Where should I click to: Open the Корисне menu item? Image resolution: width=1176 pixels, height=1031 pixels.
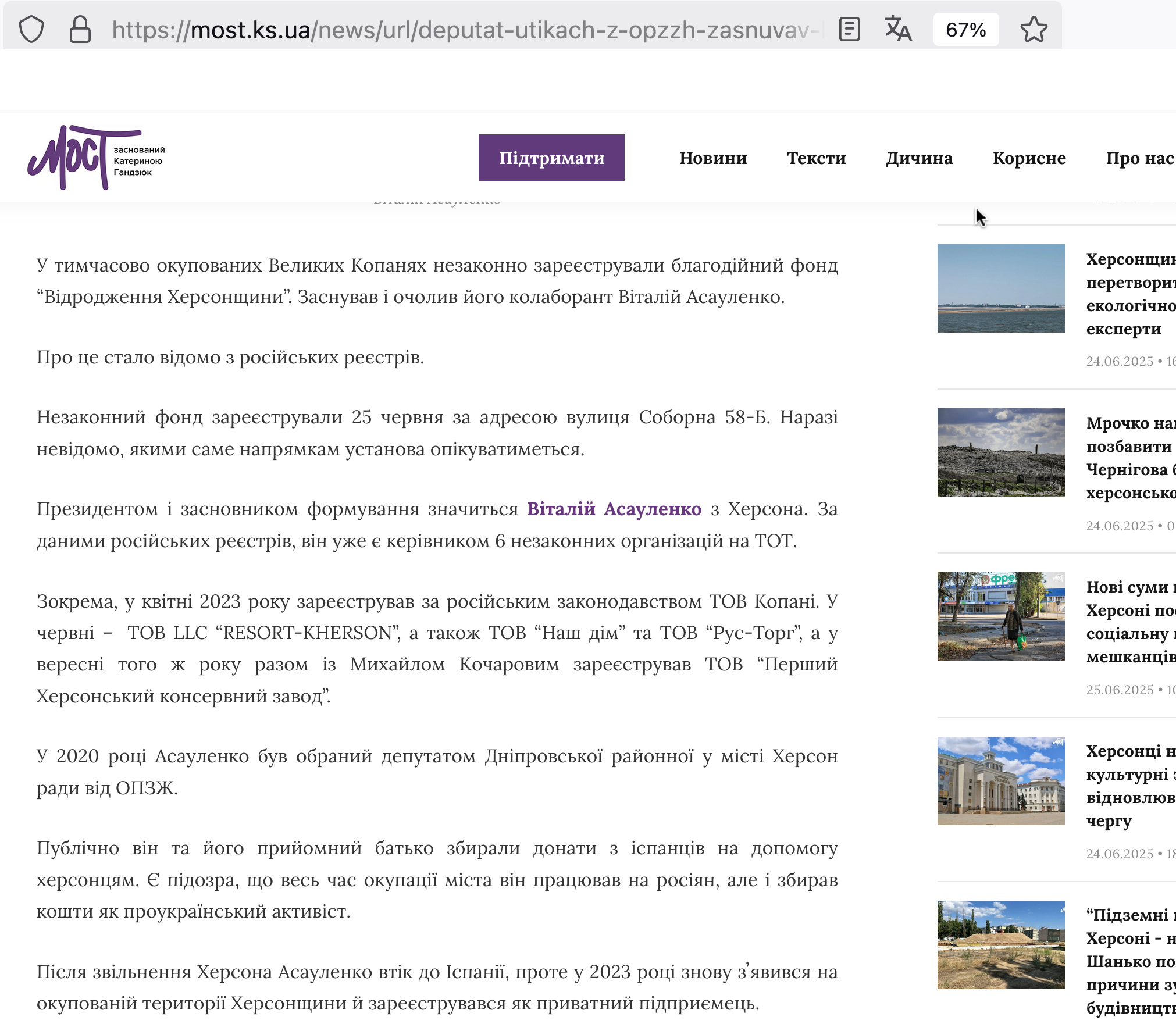tap(1029, 158)
